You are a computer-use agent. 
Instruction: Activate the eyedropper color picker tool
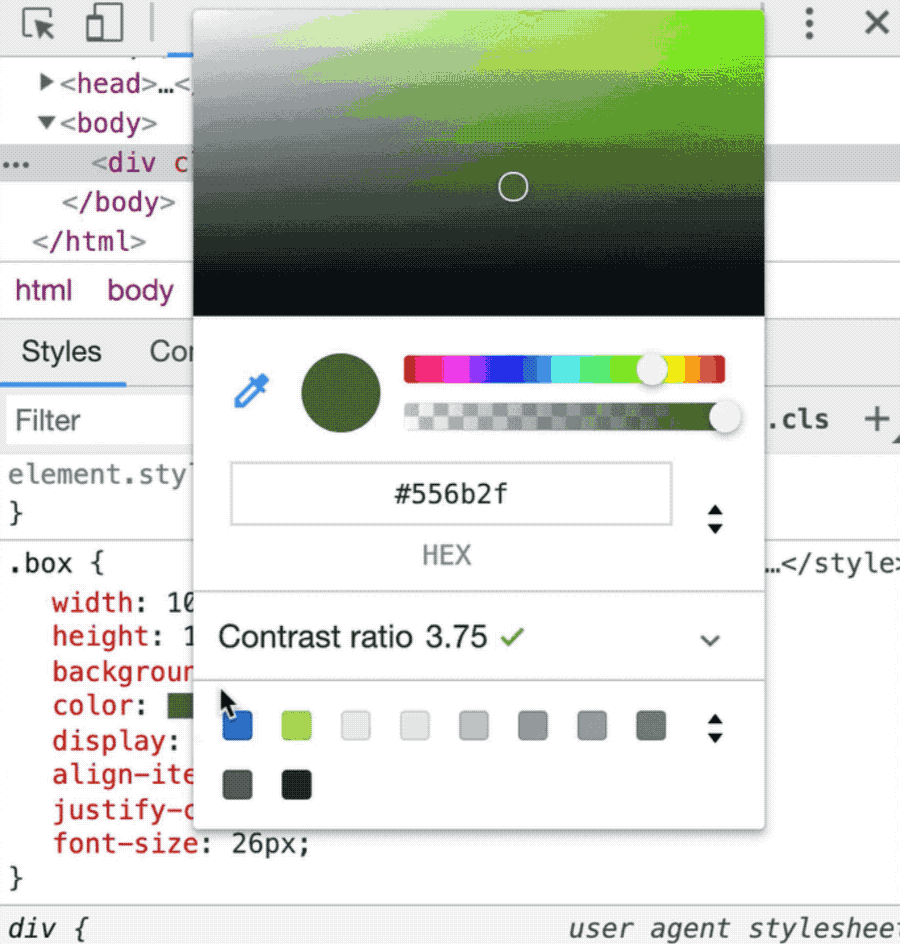point(252,392)
